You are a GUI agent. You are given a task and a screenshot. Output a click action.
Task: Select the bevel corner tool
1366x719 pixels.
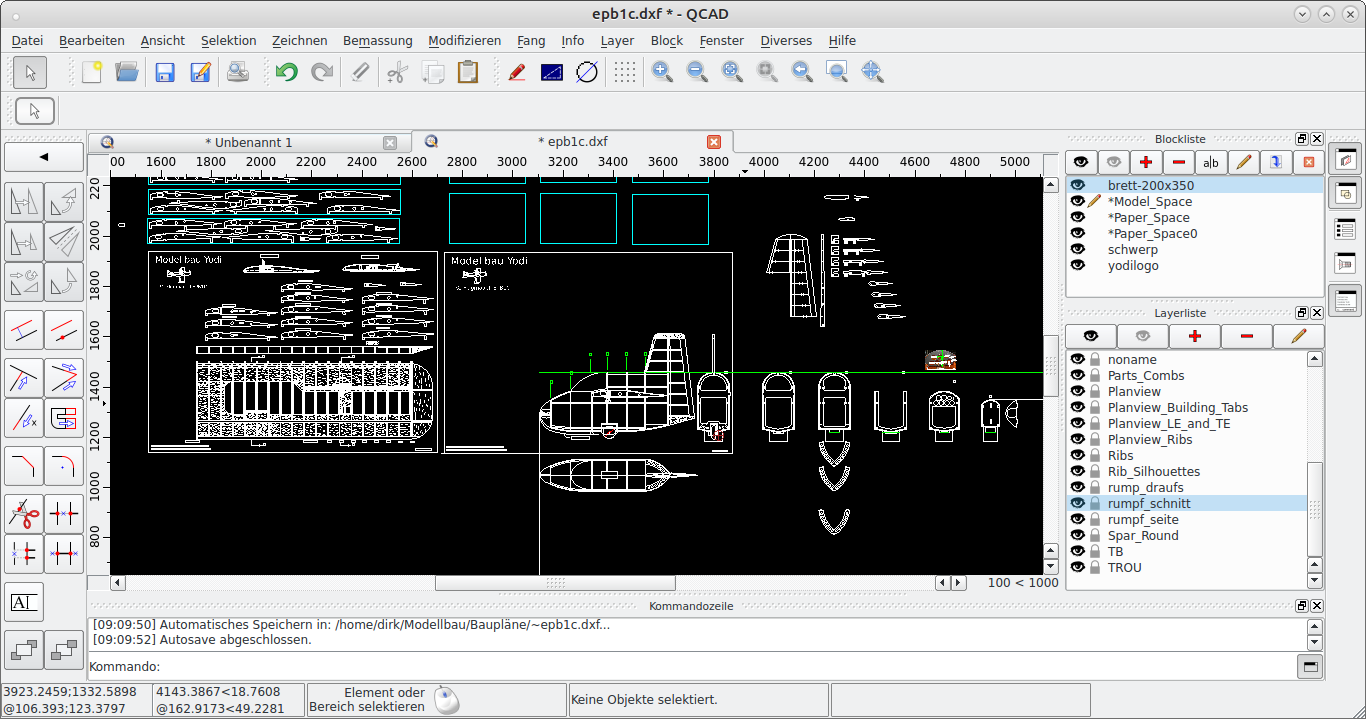coord(24,465)
